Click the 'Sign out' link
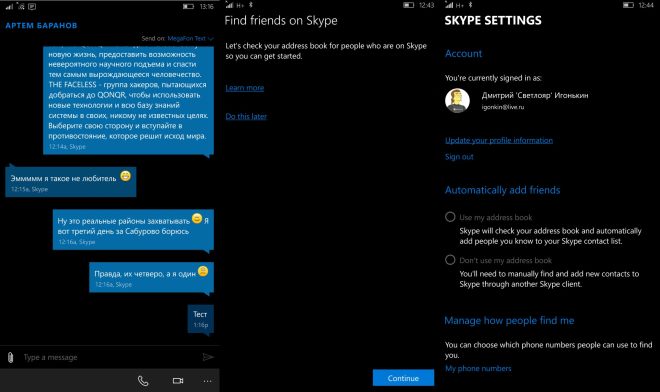Screen dimensions: 660x392 459,157
